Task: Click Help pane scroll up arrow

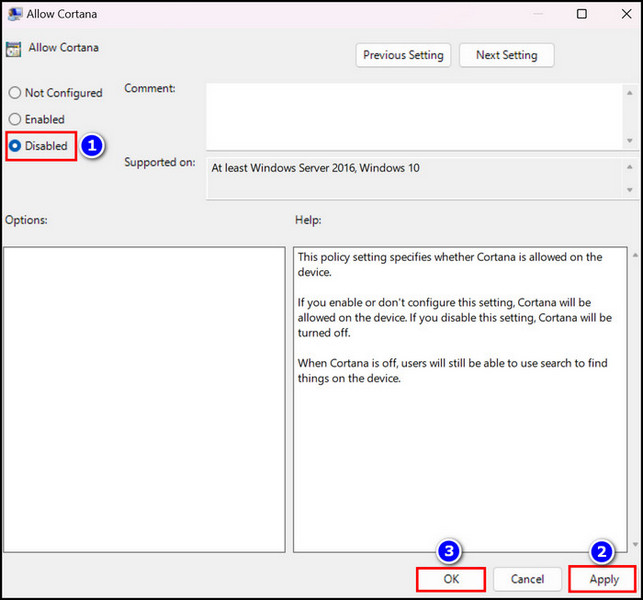Action: coord(635,255)
